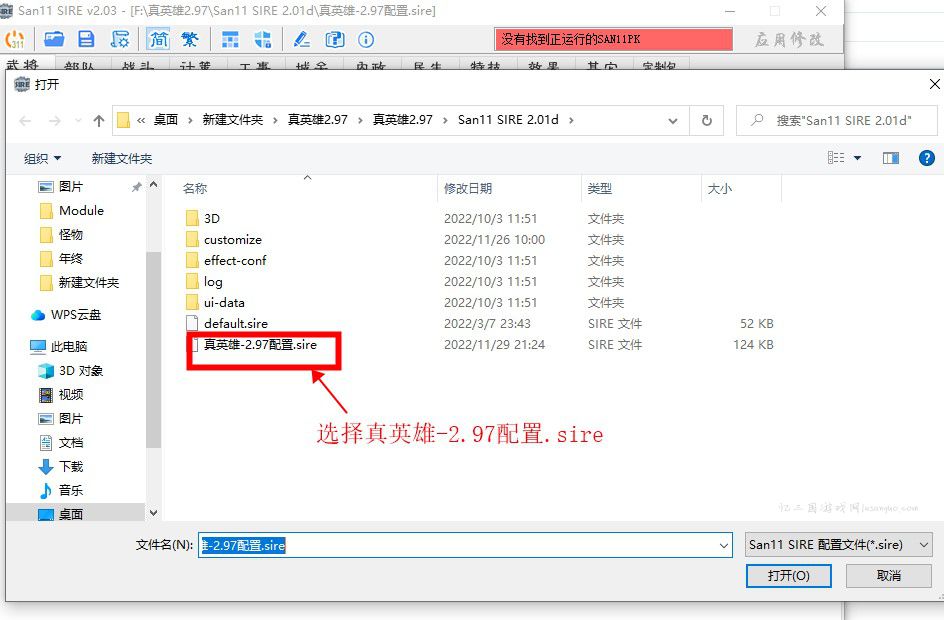
Task: Sort files by the 名称 column header
Action: [x=194, y=188]
